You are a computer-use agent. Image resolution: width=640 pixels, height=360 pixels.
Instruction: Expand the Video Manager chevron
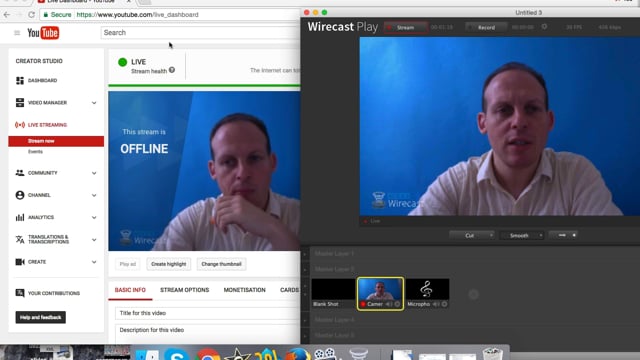point(94,103)
